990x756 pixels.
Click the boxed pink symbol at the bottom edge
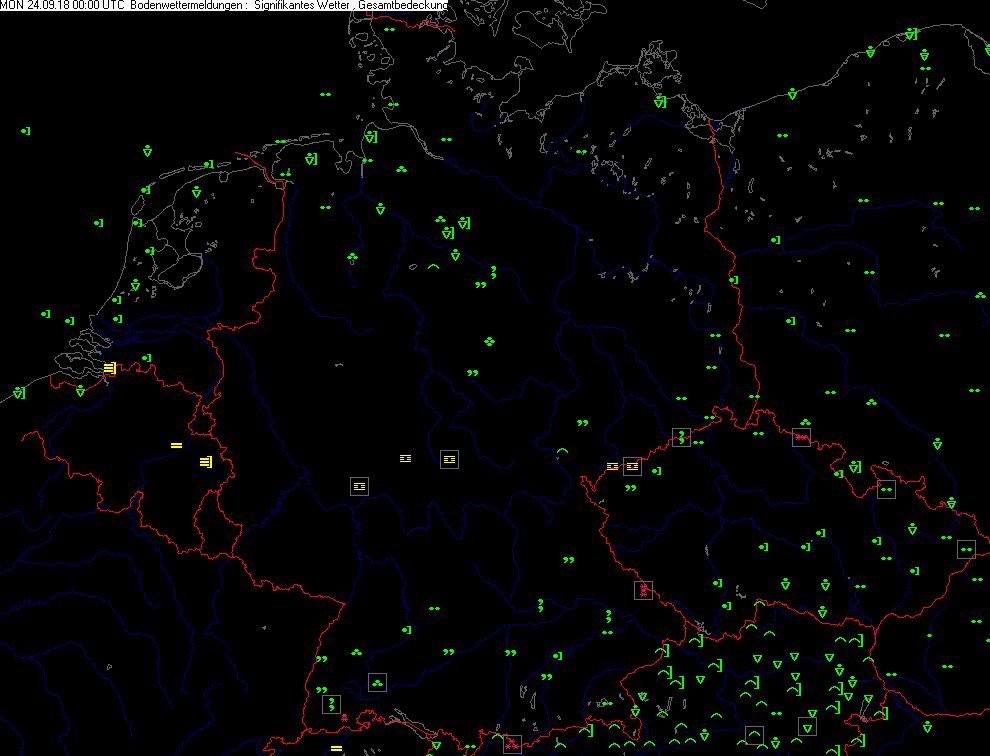click(x=512, y=743)
